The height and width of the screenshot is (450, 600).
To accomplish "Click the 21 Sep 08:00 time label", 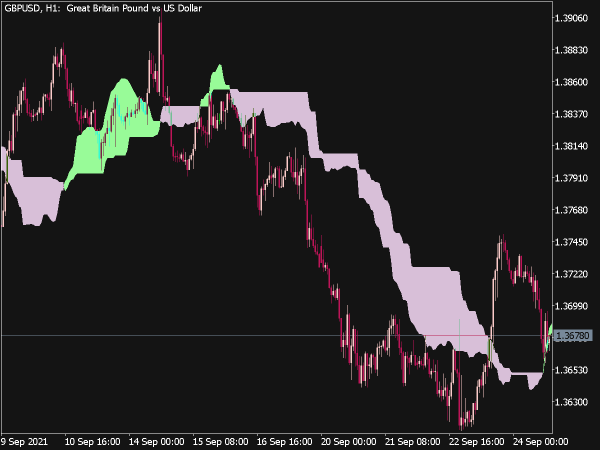I will tap(412, 442).
